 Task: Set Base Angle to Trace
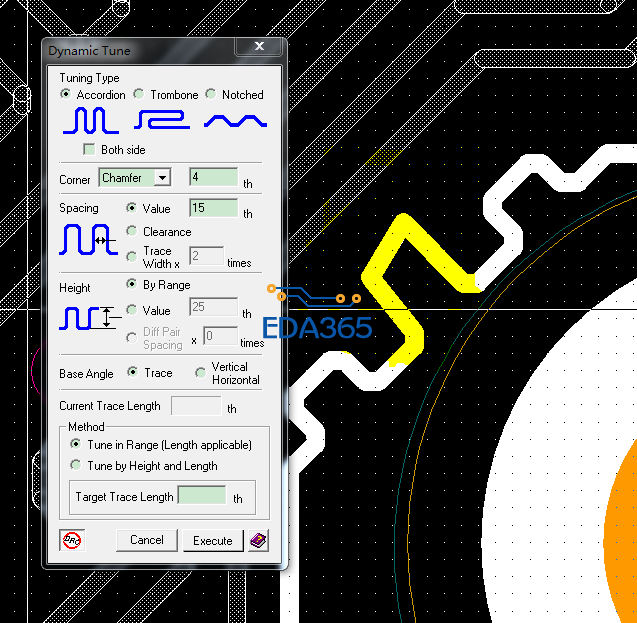[x=132, y=372]
